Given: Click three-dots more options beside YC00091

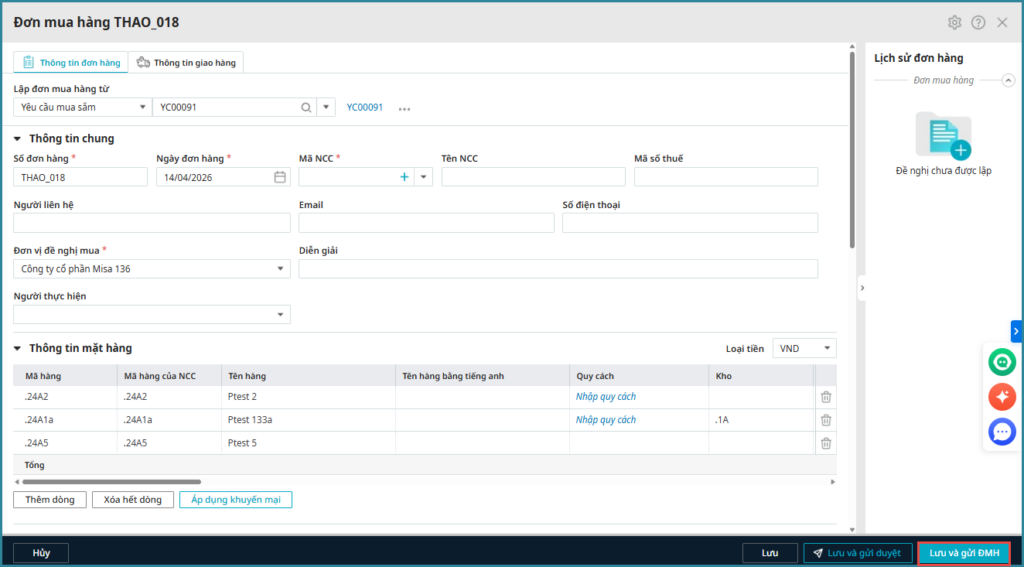Looking at the screenshot, I should 405,108.
